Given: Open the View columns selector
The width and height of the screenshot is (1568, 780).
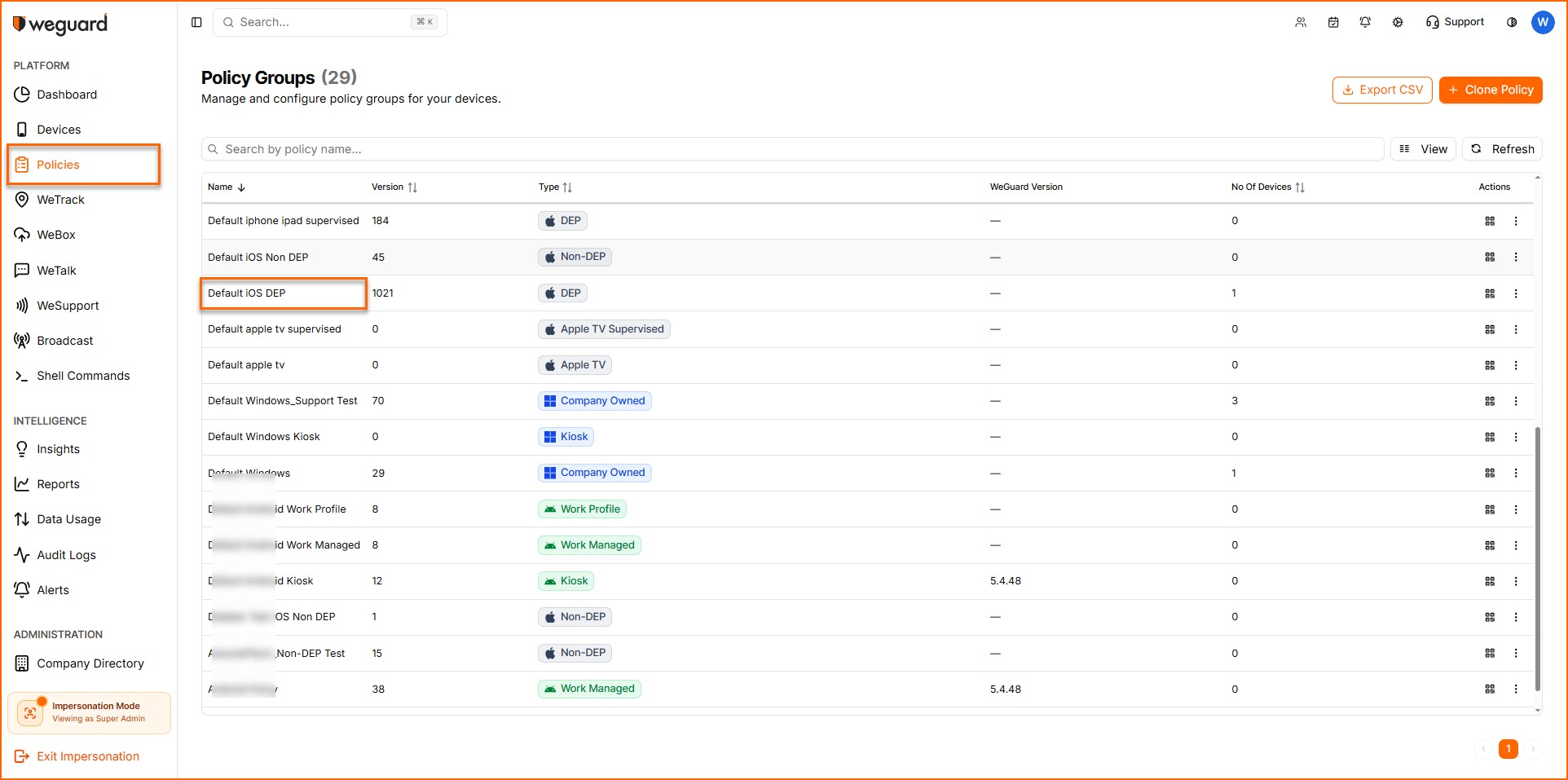Looking at the screenshot, I should tap(1423, 149).
